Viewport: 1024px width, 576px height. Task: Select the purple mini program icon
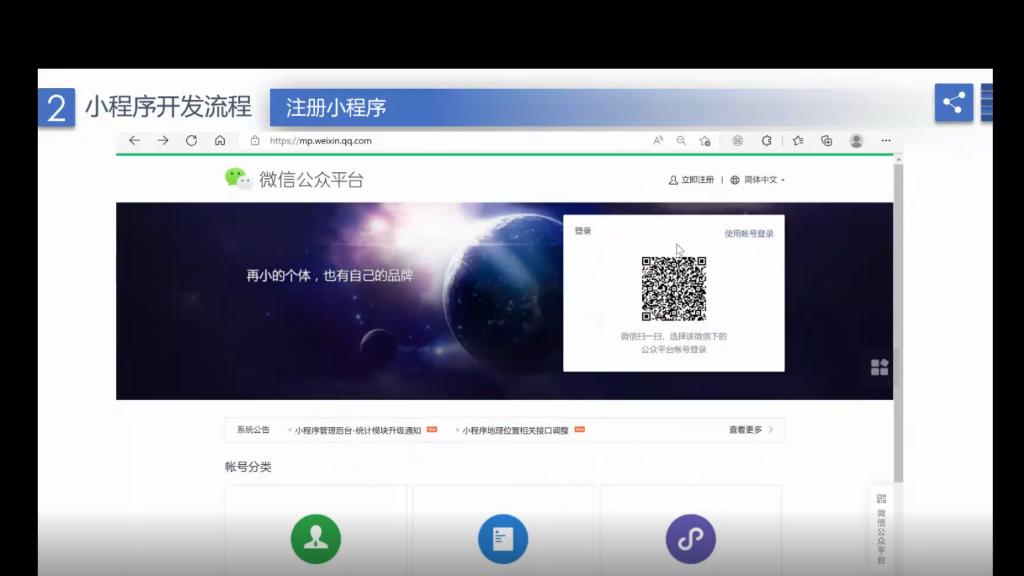690,539
